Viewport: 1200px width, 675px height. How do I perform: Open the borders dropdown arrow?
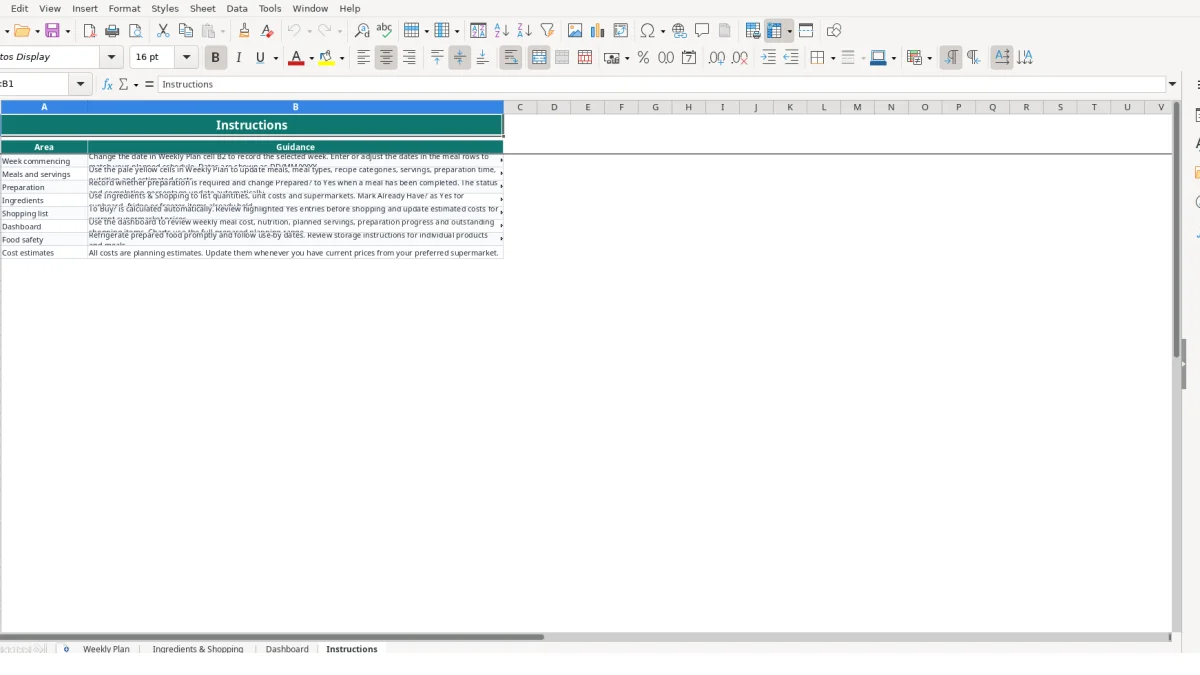(x=832, y=58)
